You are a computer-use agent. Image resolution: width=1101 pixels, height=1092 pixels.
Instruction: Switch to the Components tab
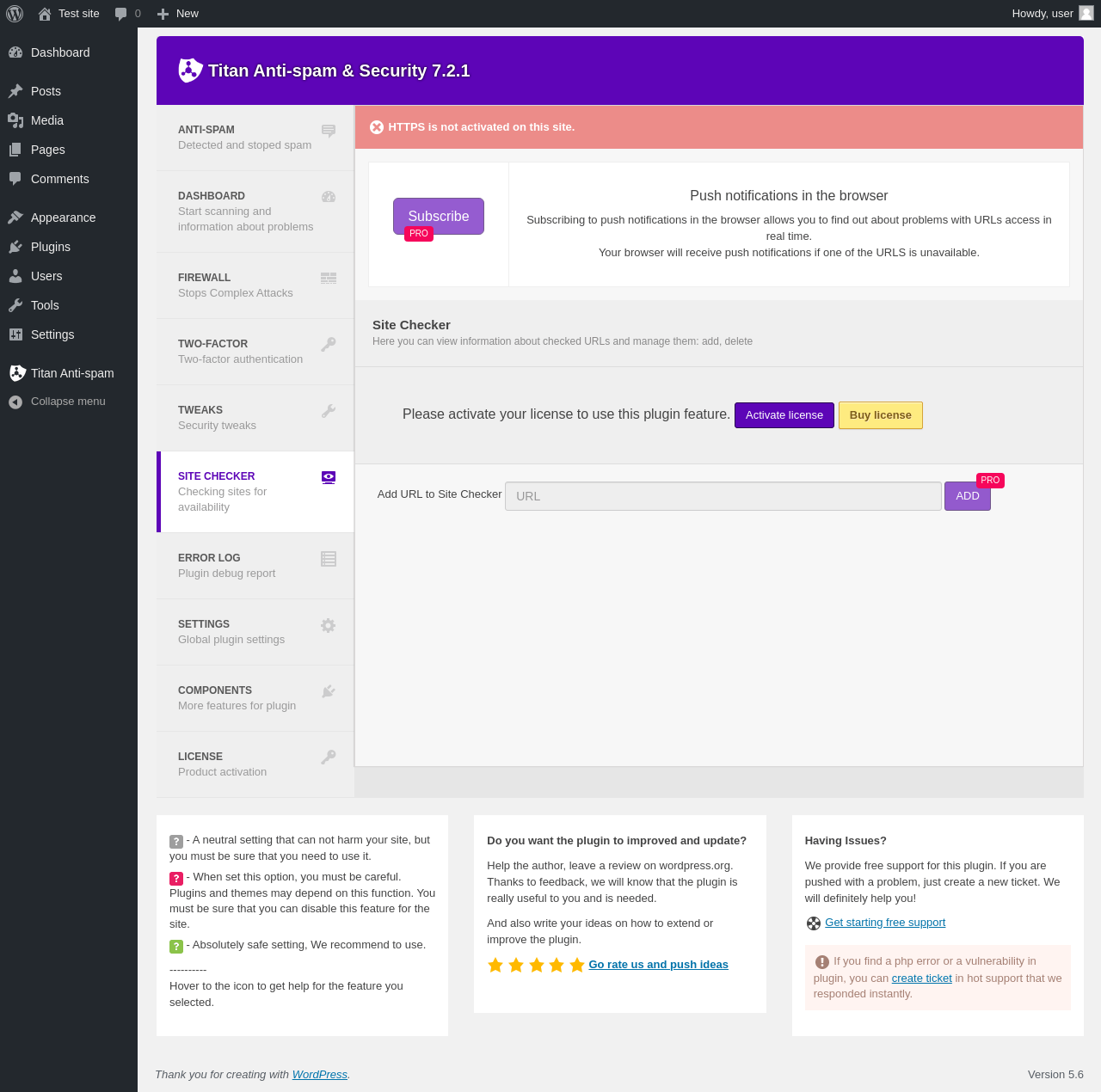255,698
